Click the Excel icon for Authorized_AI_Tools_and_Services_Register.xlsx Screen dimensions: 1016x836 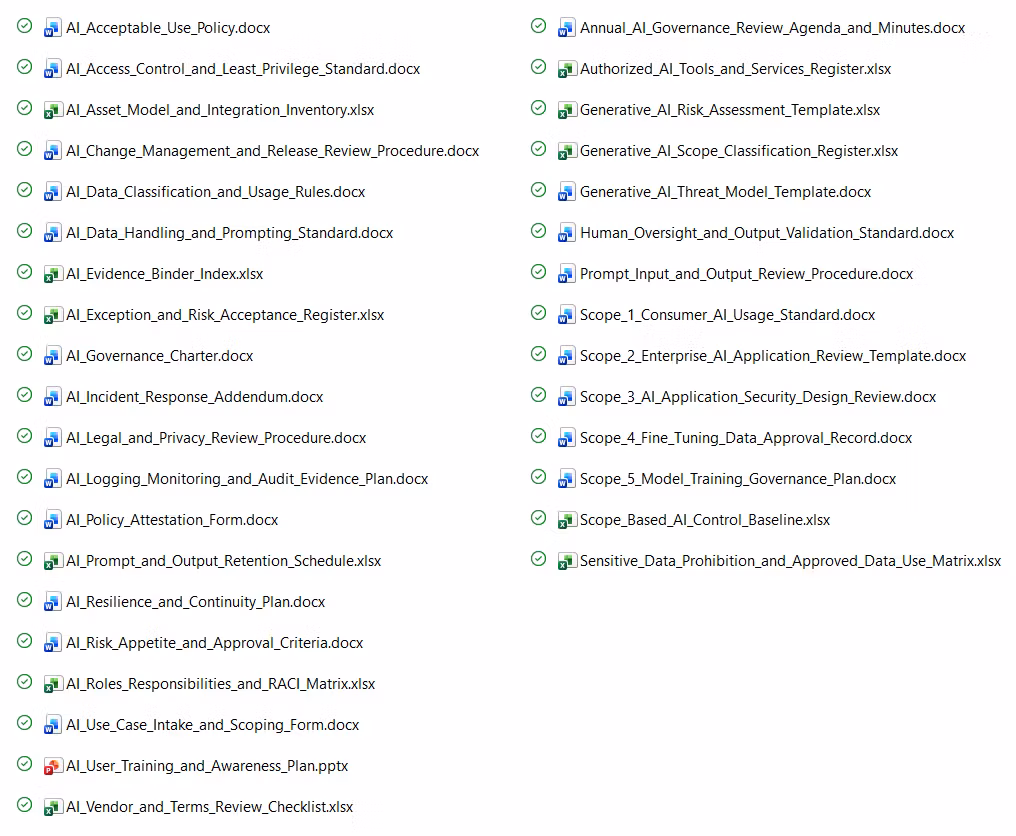pos(566,69)
